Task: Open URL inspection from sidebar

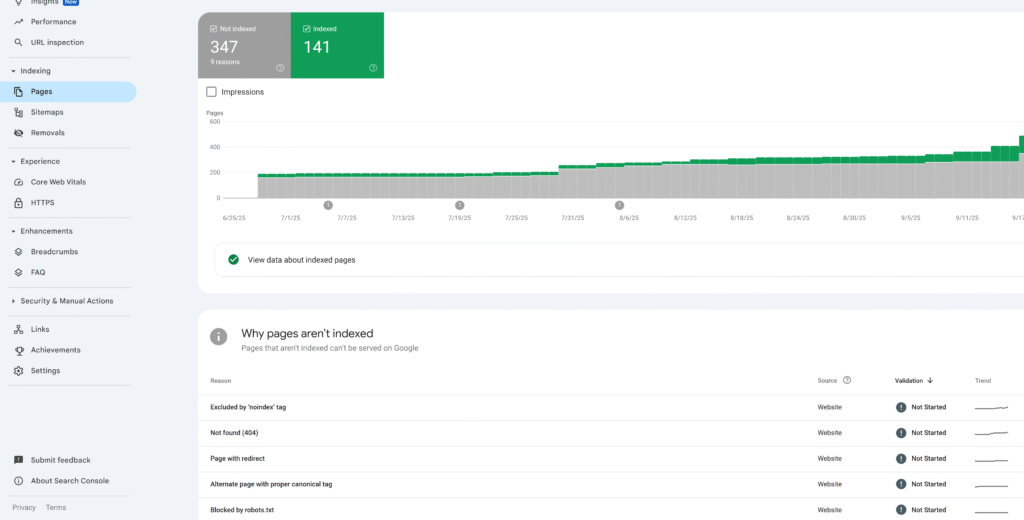Action: (57, 42)
